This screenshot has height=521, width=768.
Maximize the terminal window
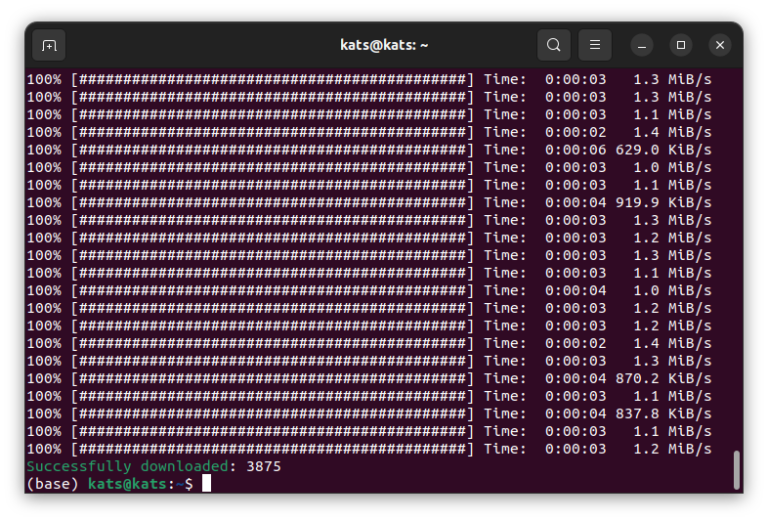[681, 45]
